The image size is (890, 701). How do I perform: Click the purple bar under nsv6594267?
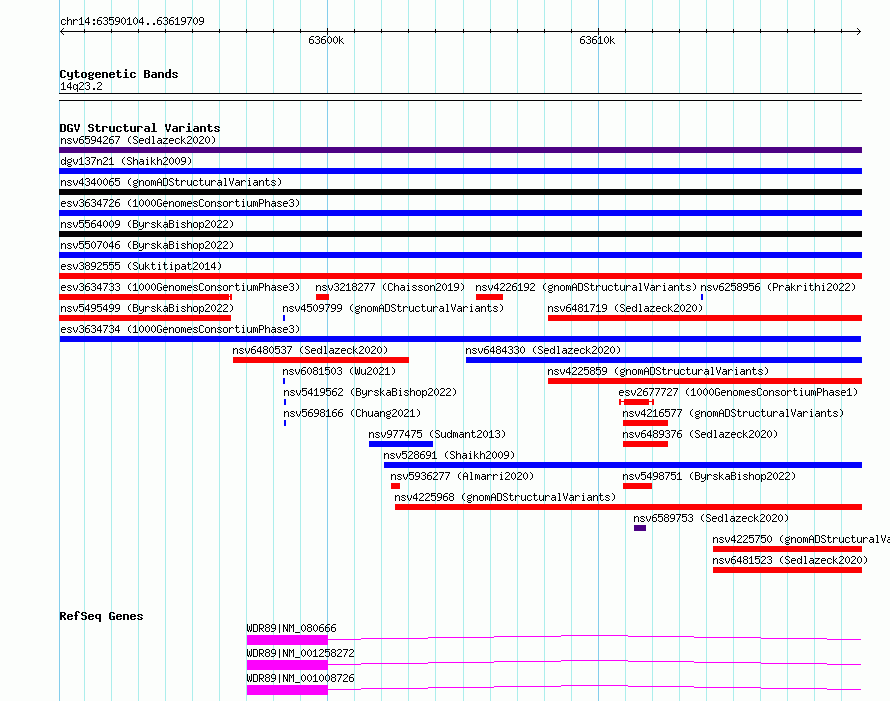[460, 150]
